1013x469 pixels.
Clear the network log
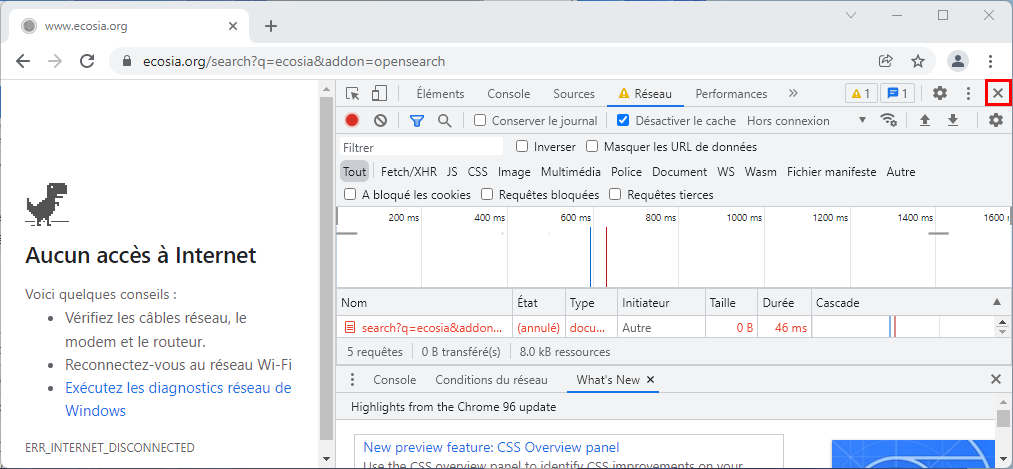[x=381, y=120]
